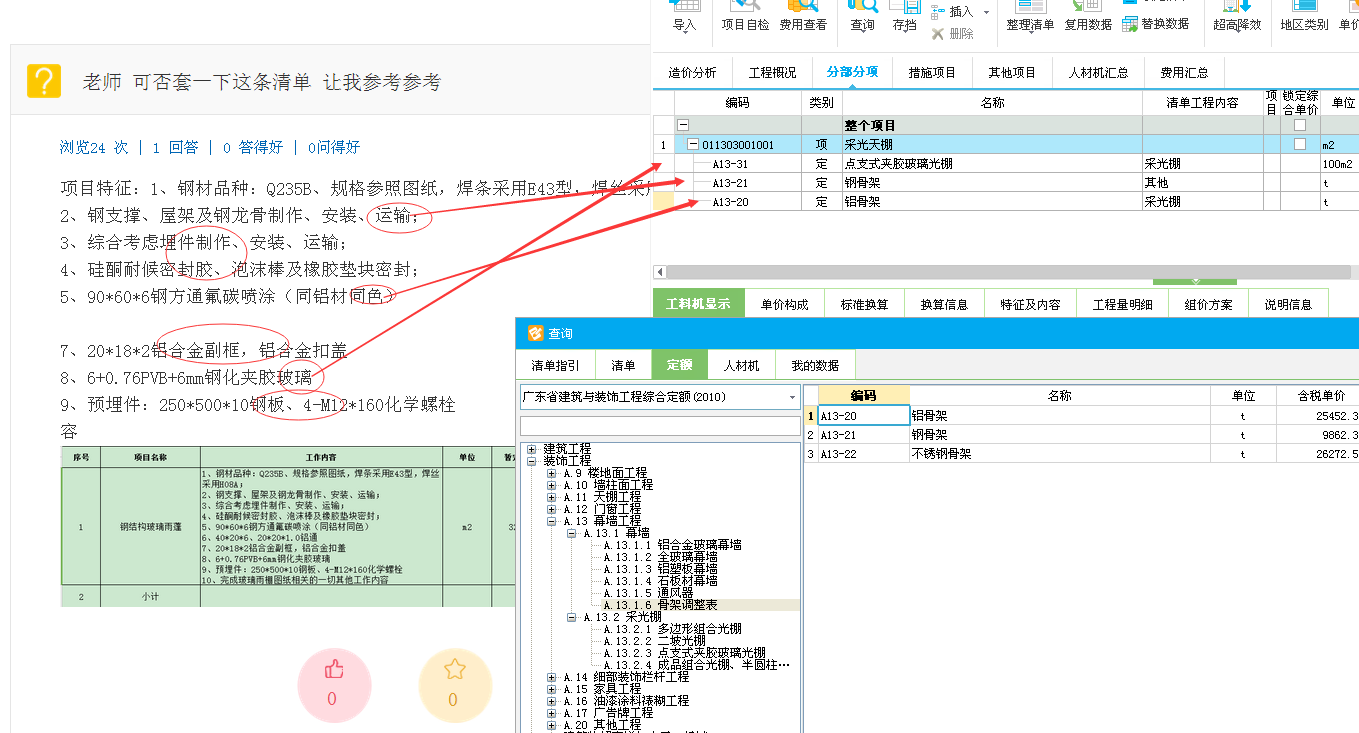Switch to 其他项目 tab

[x=1012, y=72]
